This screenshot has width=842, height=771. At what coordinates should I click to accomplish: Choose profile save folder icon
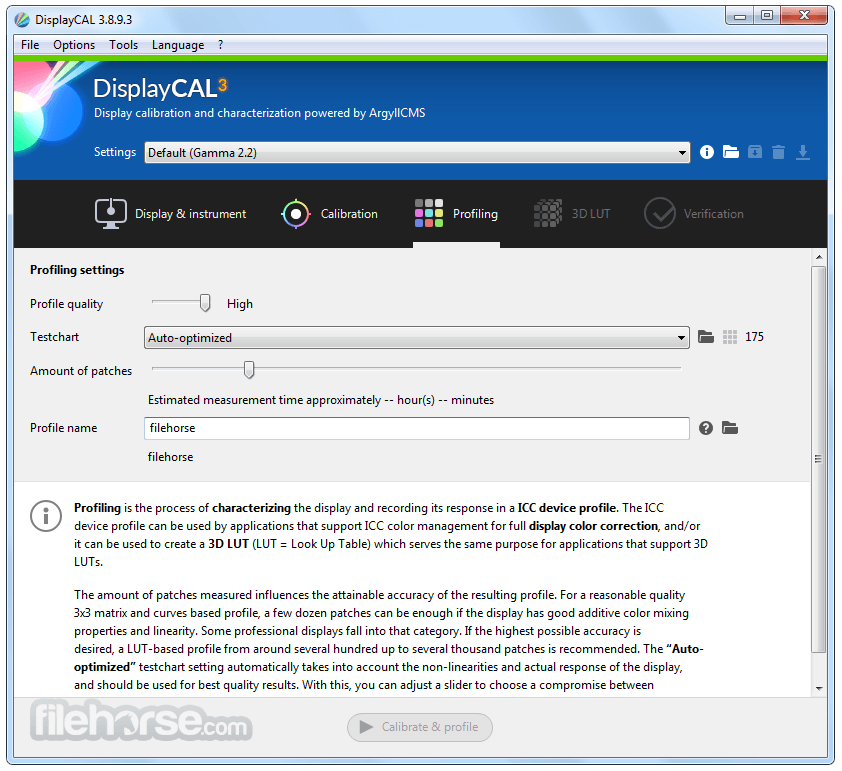coord(730,428)
